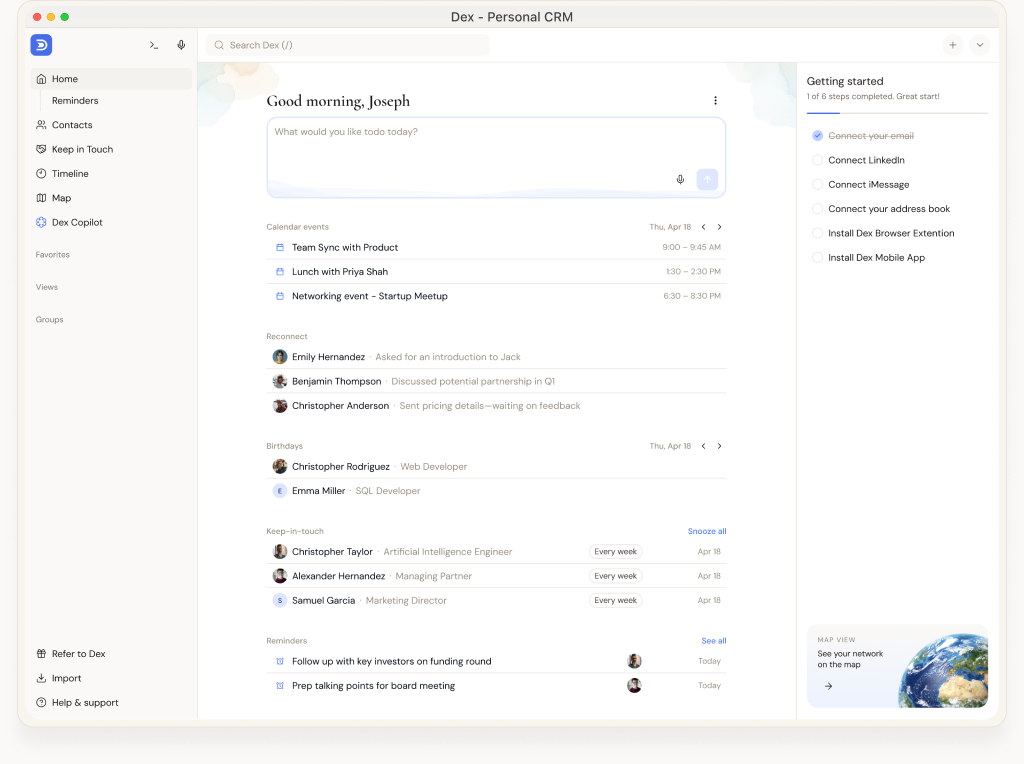Image resolution: width=1024 pixels, height=764 pixels.
Task: Click calendar icon for Lunch with Priya Shah
Action: coord(280,272)
